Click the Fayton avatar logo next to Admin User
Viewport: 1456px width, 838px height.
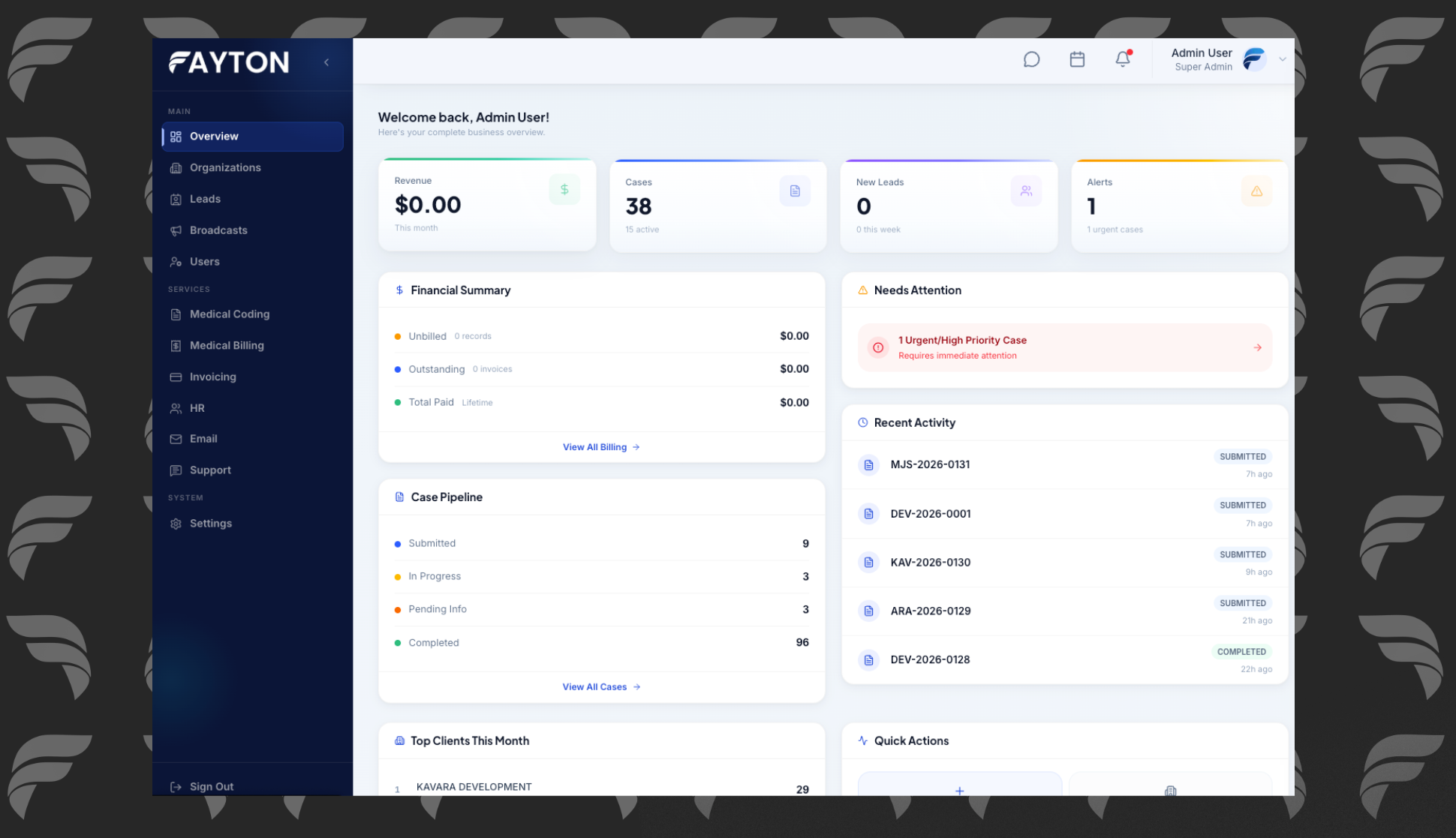pos(1254,59)
